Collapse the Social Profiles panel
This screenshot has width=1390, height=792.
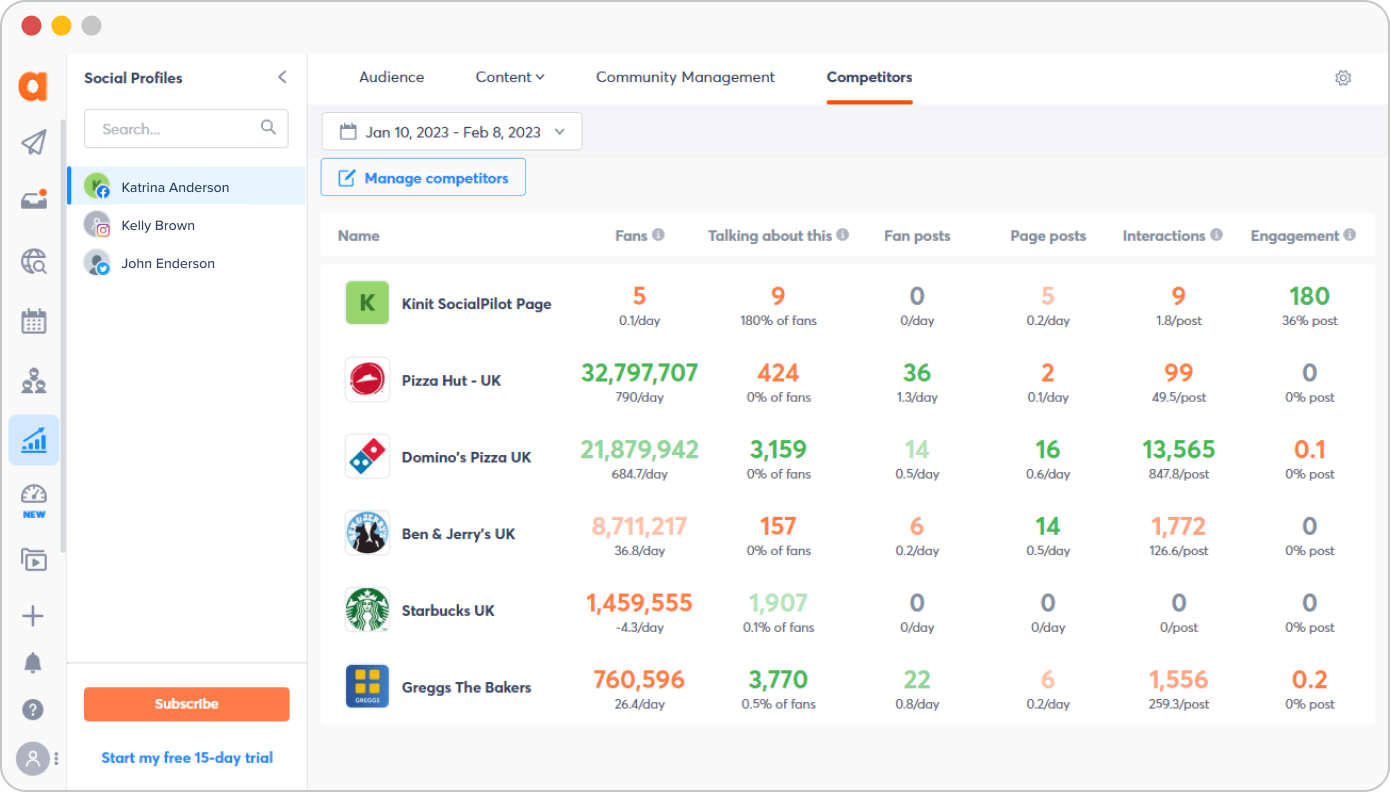(x=282, y=77)
